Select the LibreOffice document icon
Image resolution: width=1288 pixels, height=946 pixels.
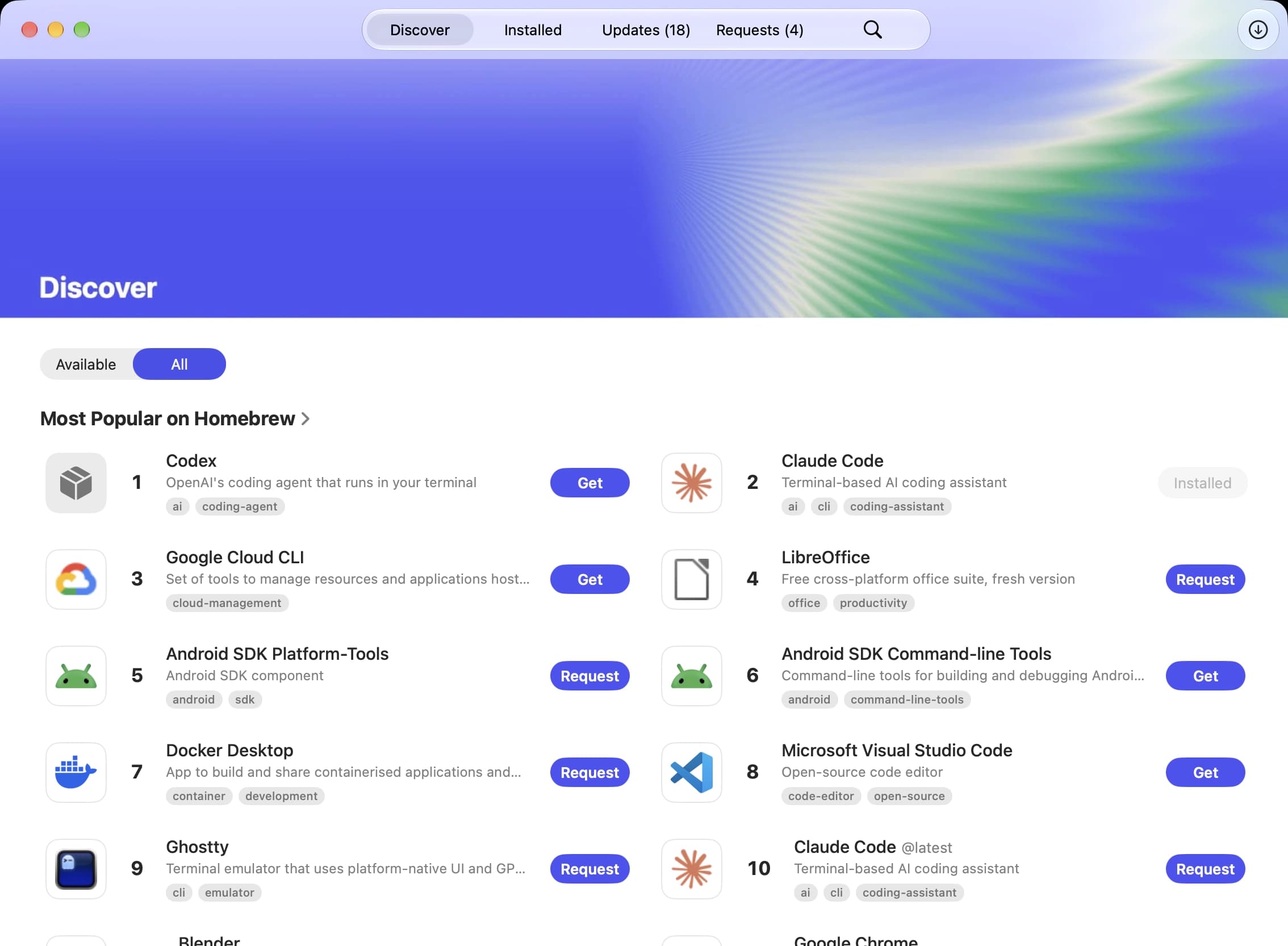pos(691,580)
